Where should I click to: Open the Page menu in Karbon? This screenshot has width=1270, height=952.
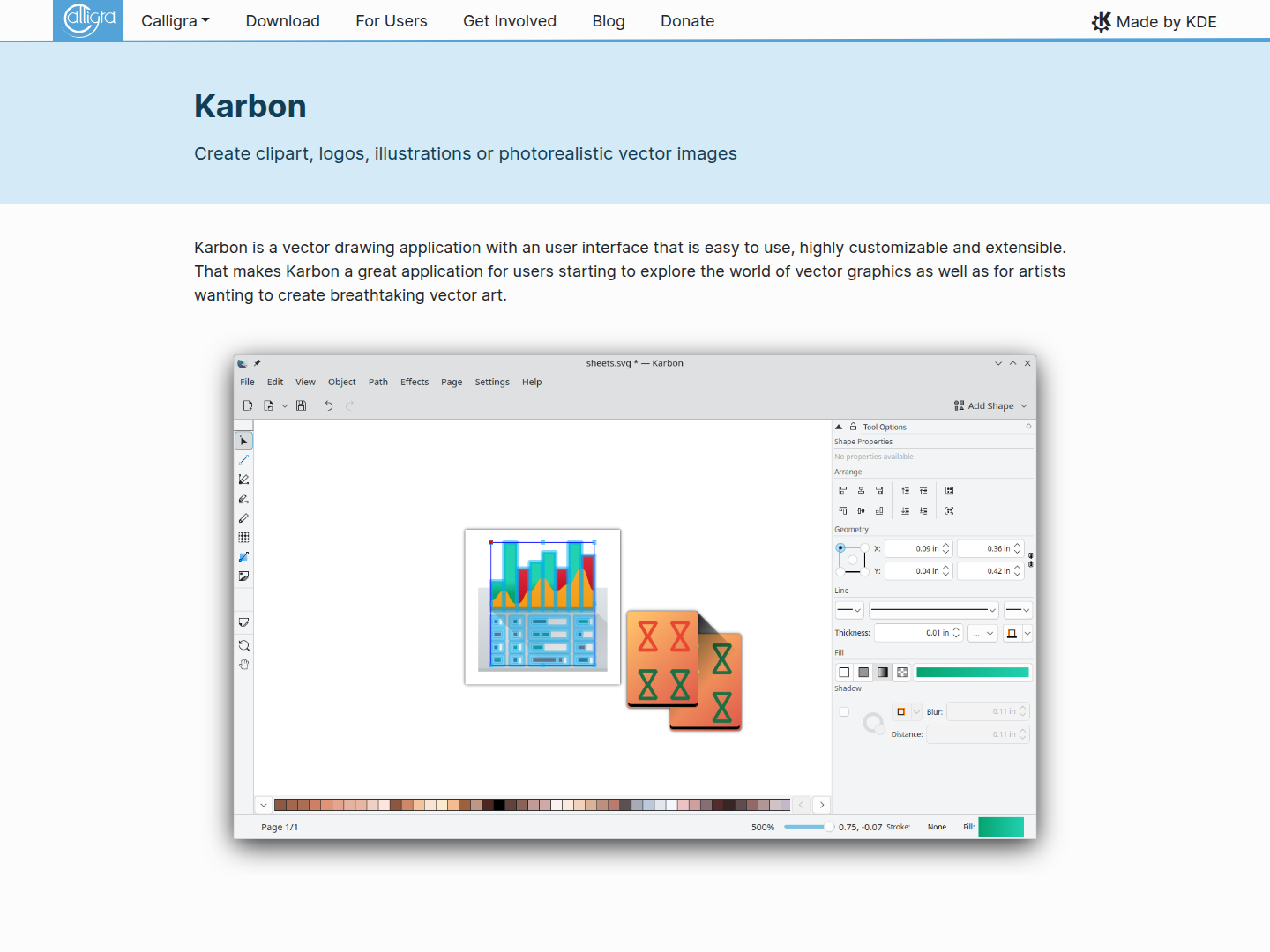coord(452,383)
